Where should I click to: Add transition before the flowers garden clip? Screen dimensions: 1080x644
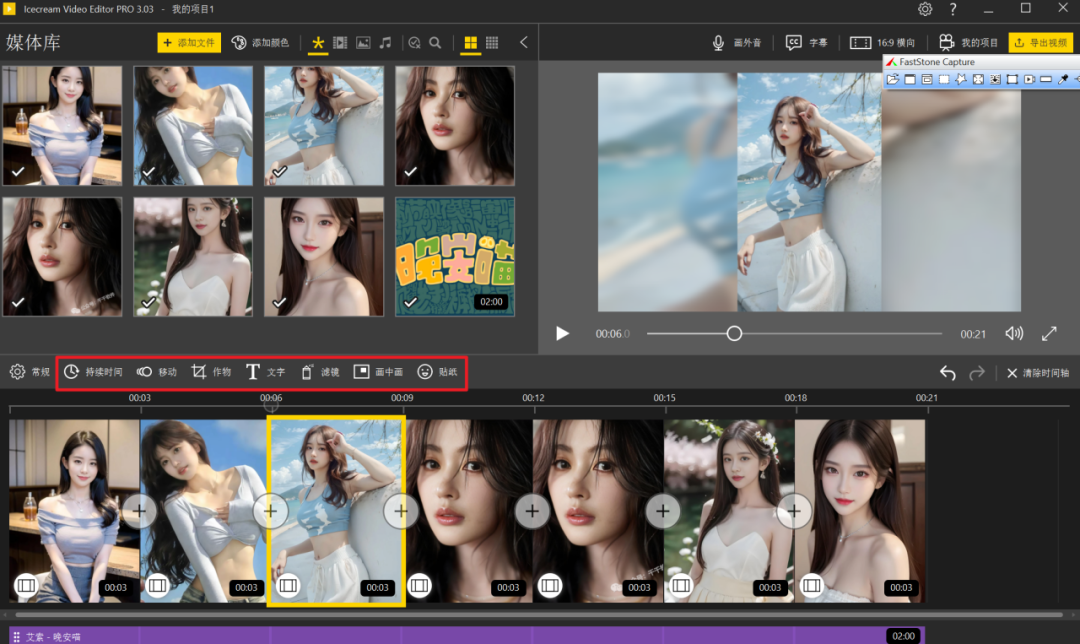[x=663, y=511]
